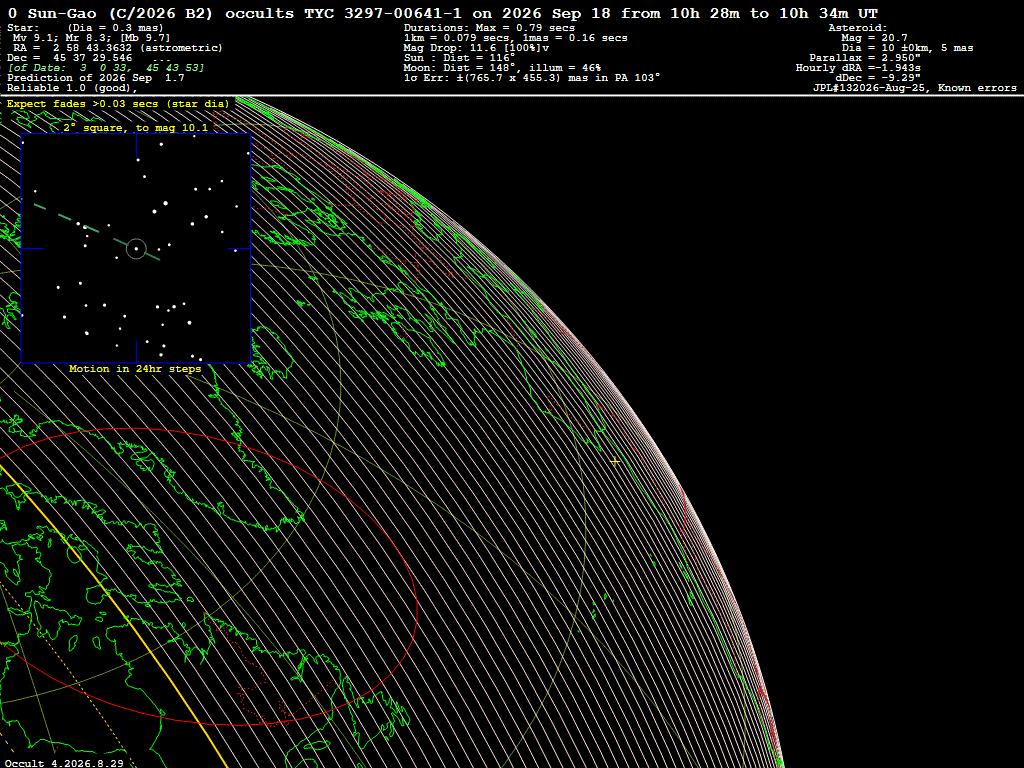Select the 1σ Err ellipse value line
1024x768 pixels.
click(532, 78)
